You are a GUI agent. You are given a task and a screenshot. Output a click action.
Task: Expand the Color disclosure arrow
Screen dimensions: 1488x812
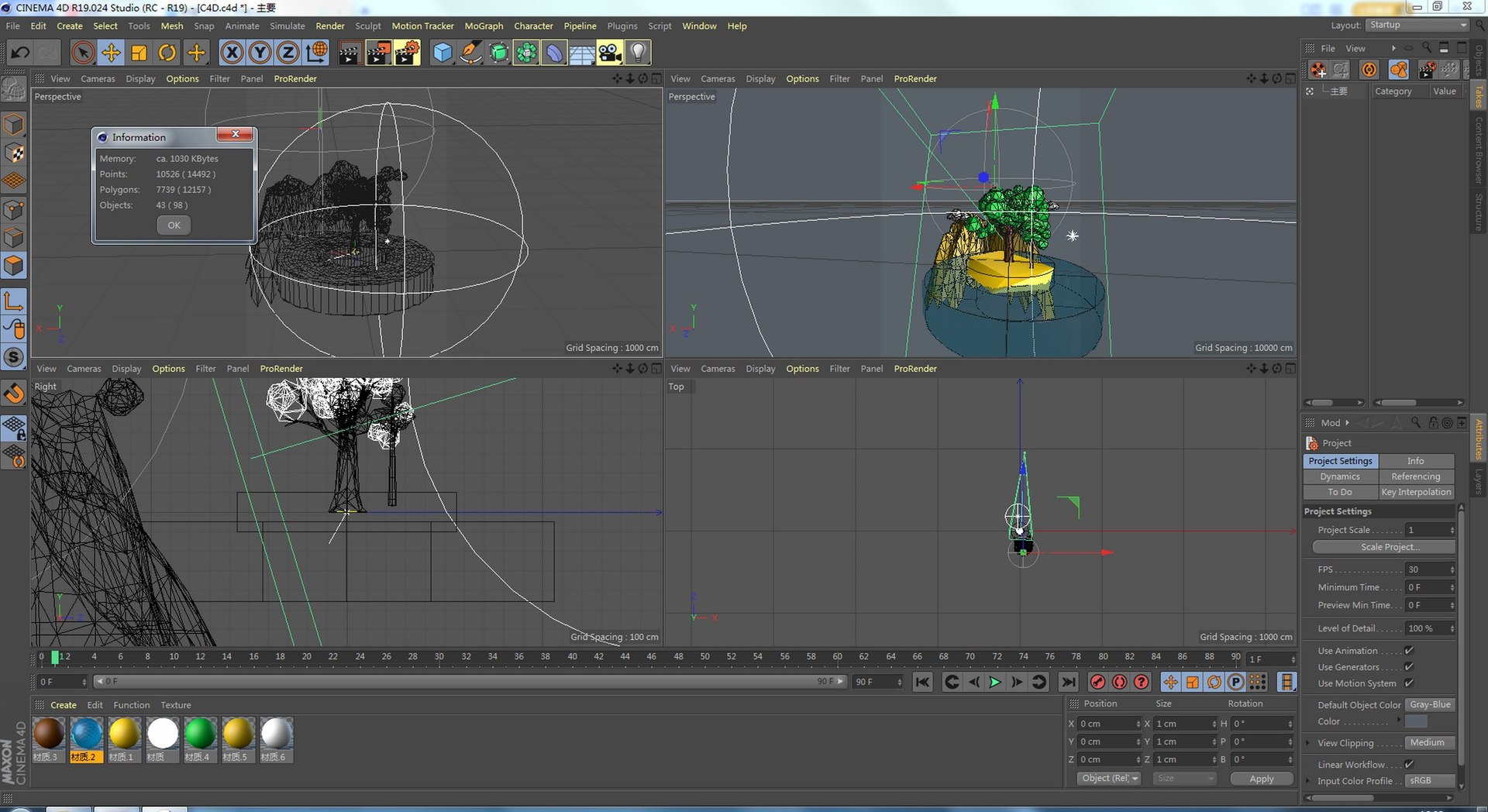point(1399,721)
